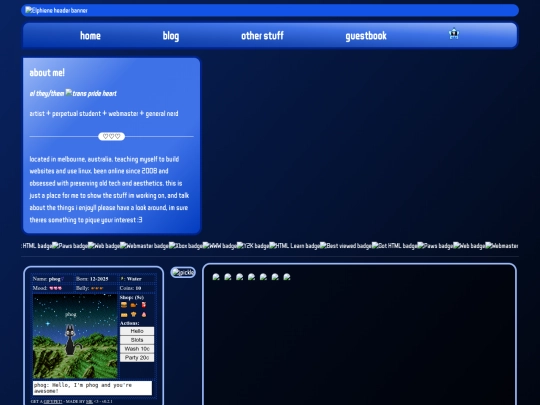The width and height of the screenshot is (540, 405).
Task: Click the Belly stars indicator
Action: click(90, 288)
